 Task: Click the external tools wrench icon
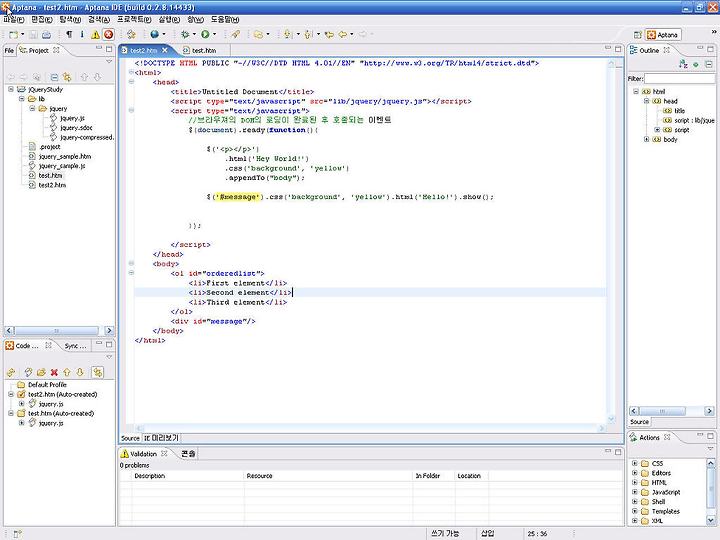click(x=236, y=34)
